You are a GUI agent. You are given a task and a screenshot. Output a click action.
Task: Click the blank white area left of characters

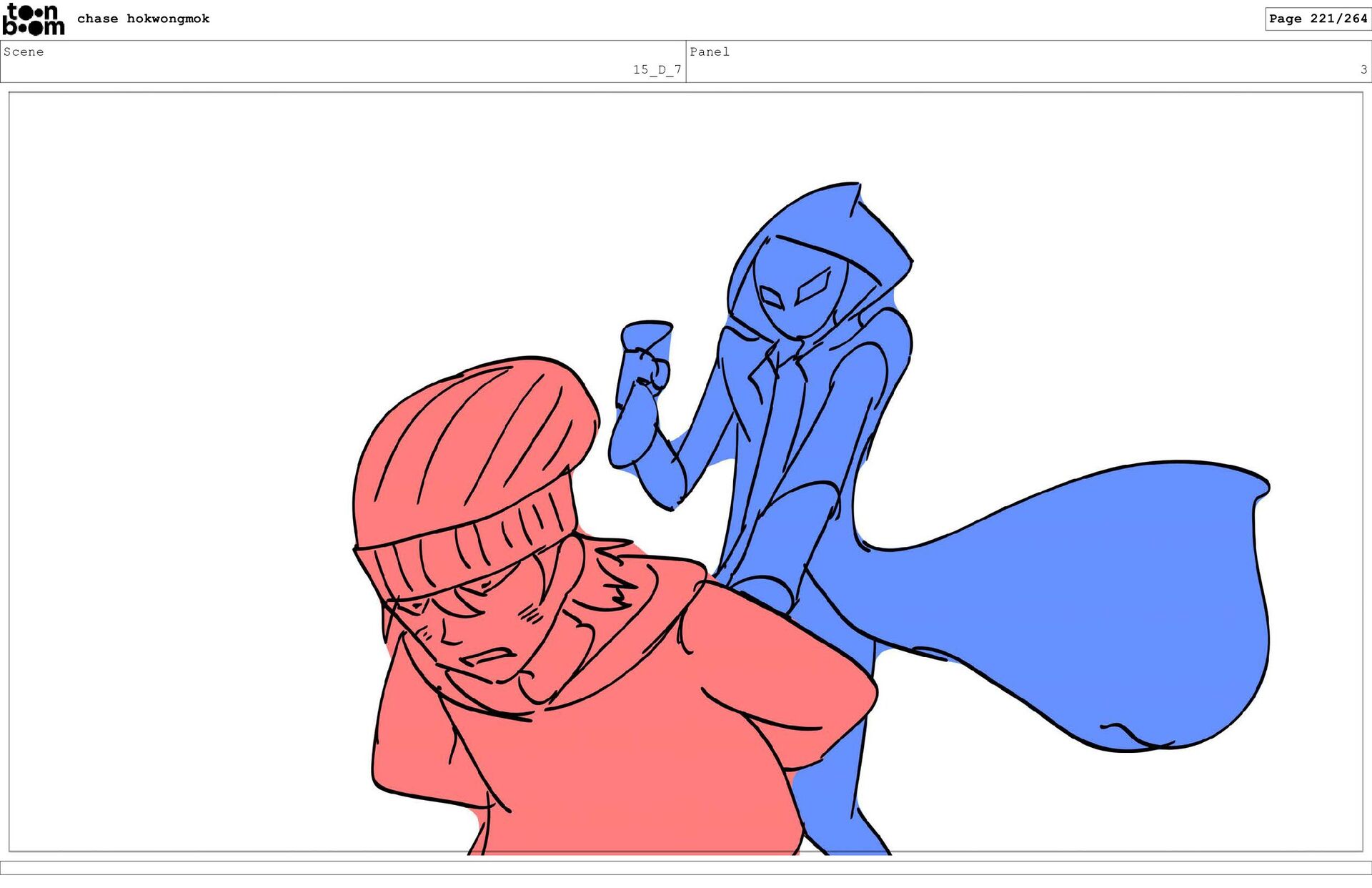pyautogui.click(x=179, y=465)
